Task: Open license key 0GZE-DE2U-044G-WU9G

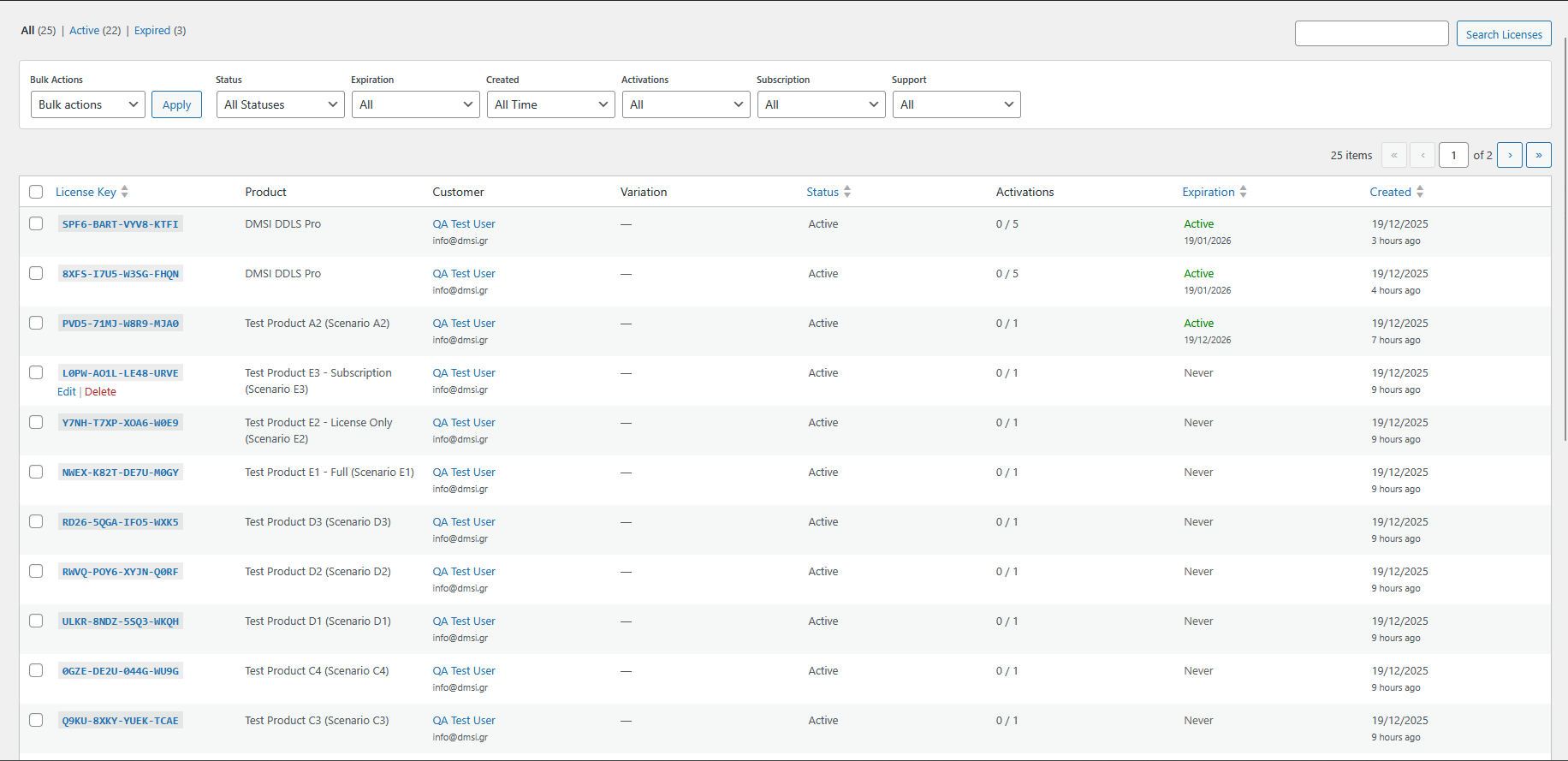Action: coord(121,671)
